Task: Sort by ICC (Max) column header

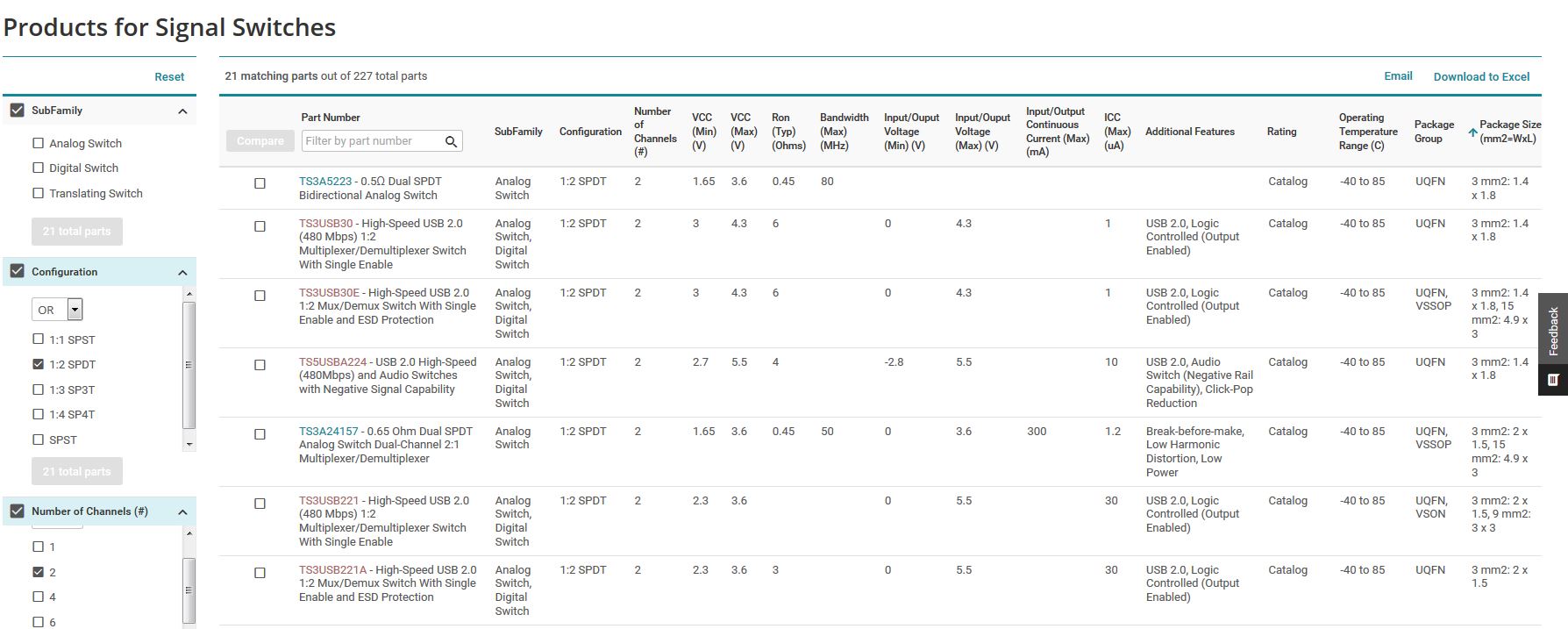Action: [1116, 132]
